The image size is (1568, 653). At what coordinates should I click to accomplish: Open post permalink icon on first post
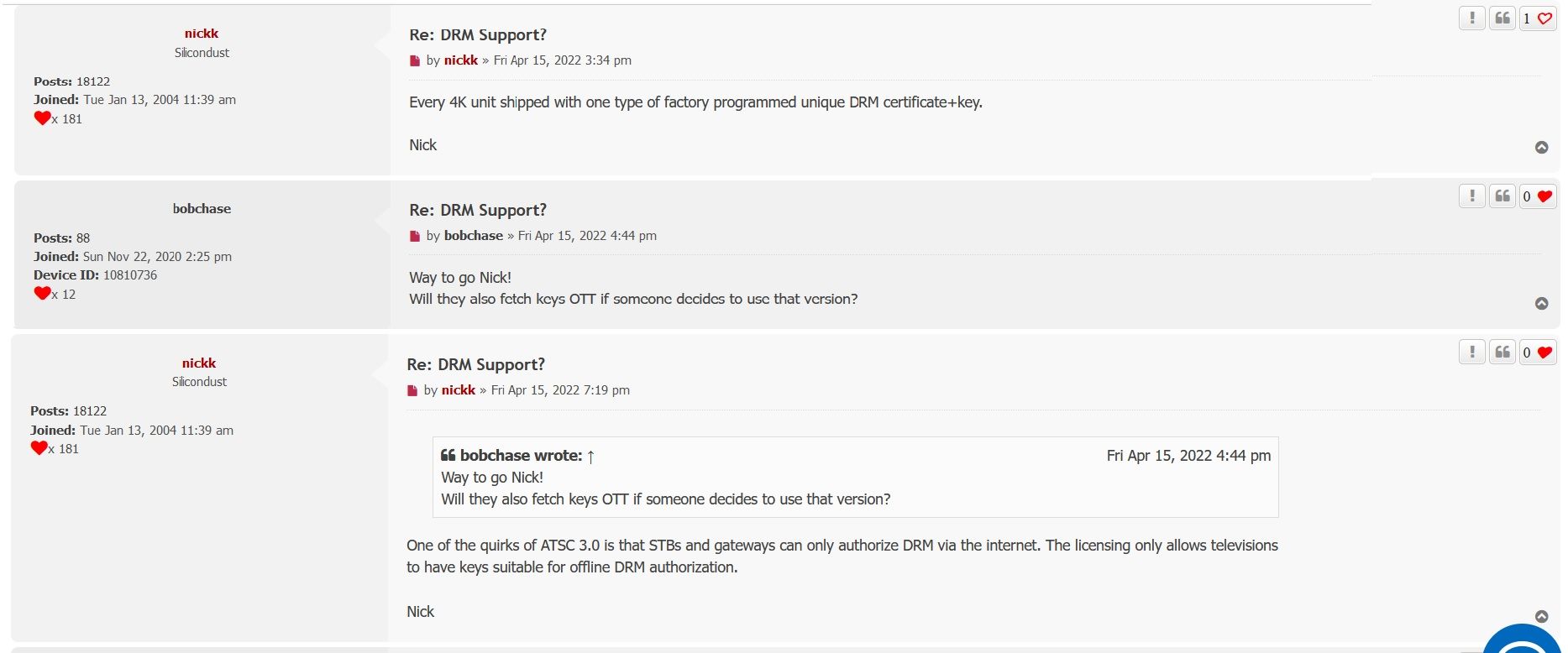(x=414, y=60)
